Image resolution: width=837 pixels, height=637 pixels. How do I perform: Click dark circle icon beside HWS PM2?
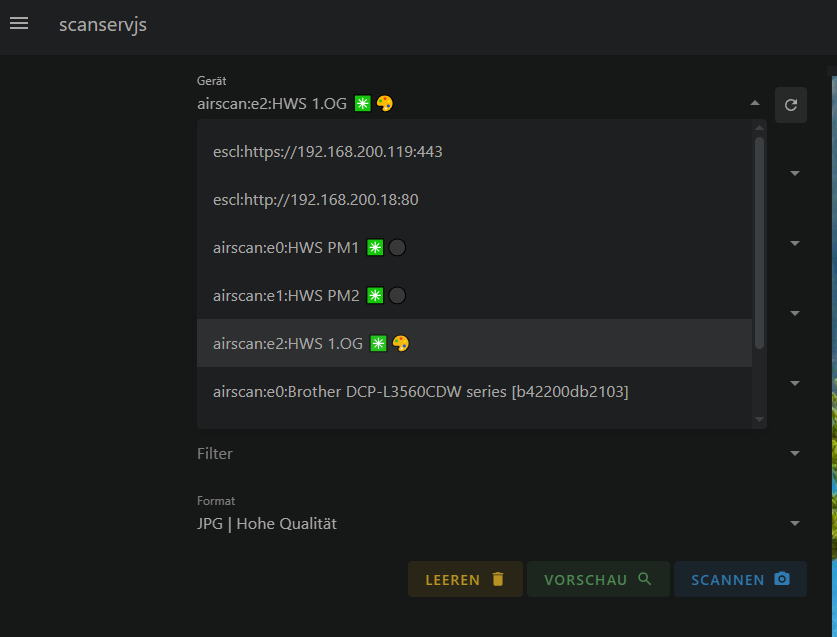click(397, 296)
